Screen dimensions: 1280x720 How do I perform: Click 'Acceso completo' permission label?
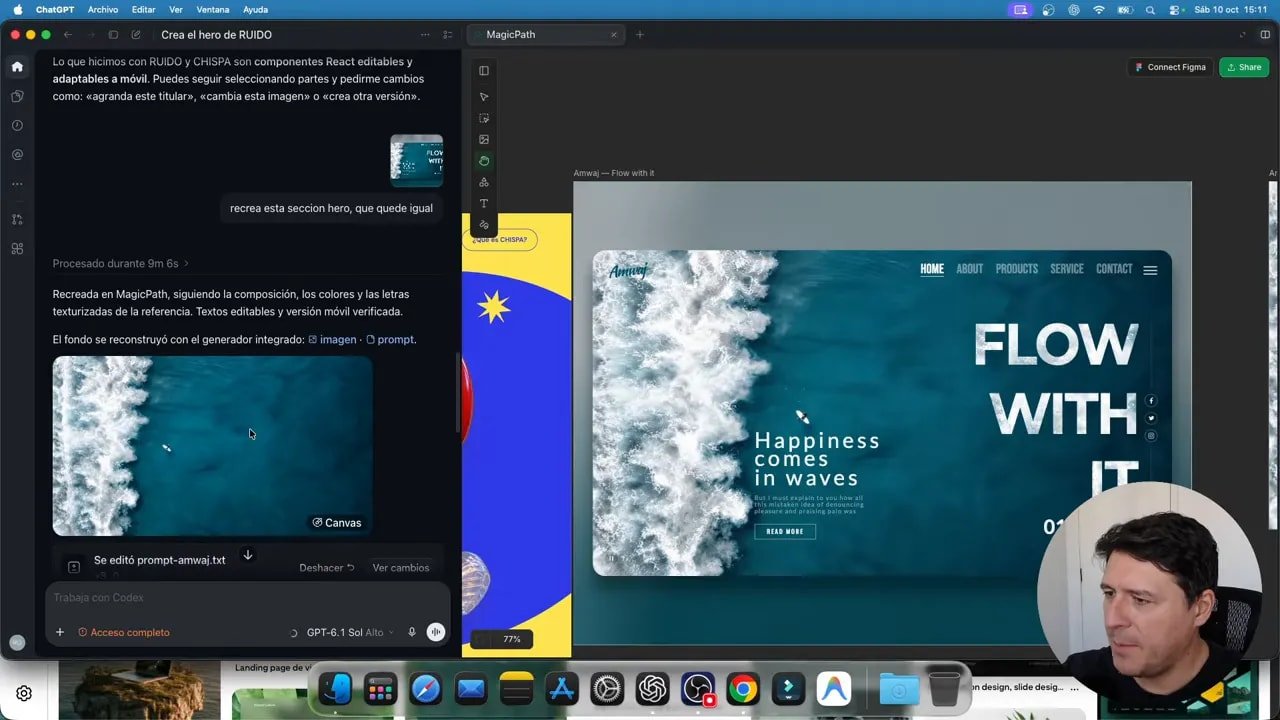coord(124,632)
